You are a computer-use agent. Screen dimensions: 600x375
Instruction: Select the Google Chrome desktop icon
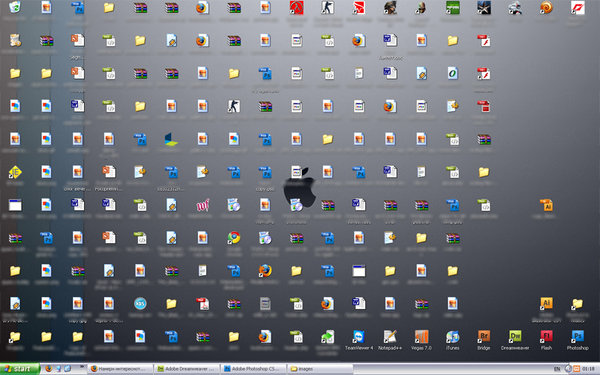coord(234,238)
